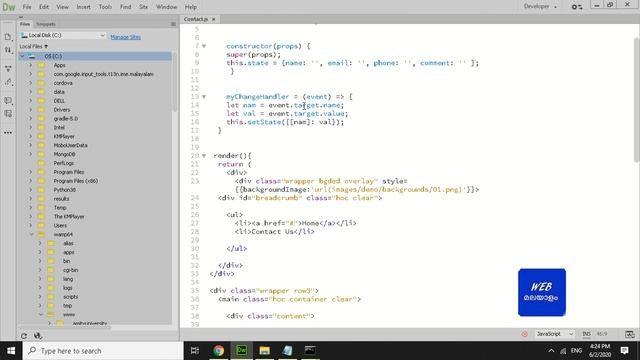
Task: Open Find menu
Action: click(125, 7)
